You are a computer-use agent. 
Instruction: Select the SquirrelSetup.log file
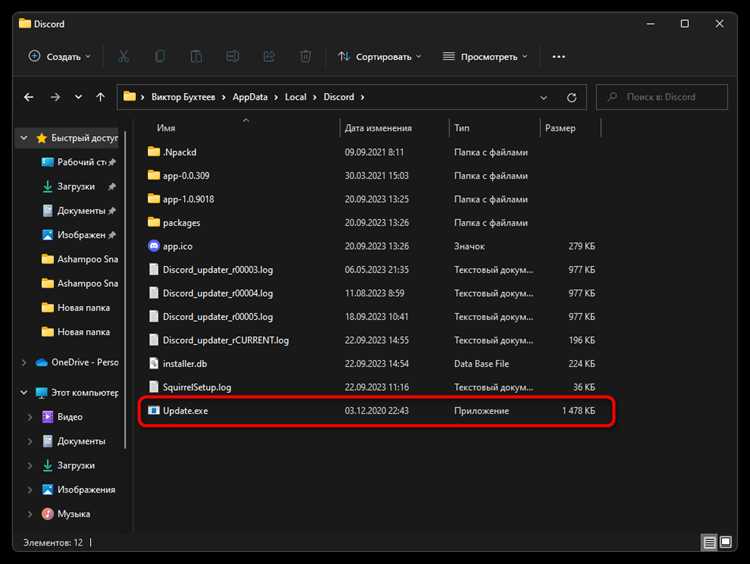click(197, 387)
